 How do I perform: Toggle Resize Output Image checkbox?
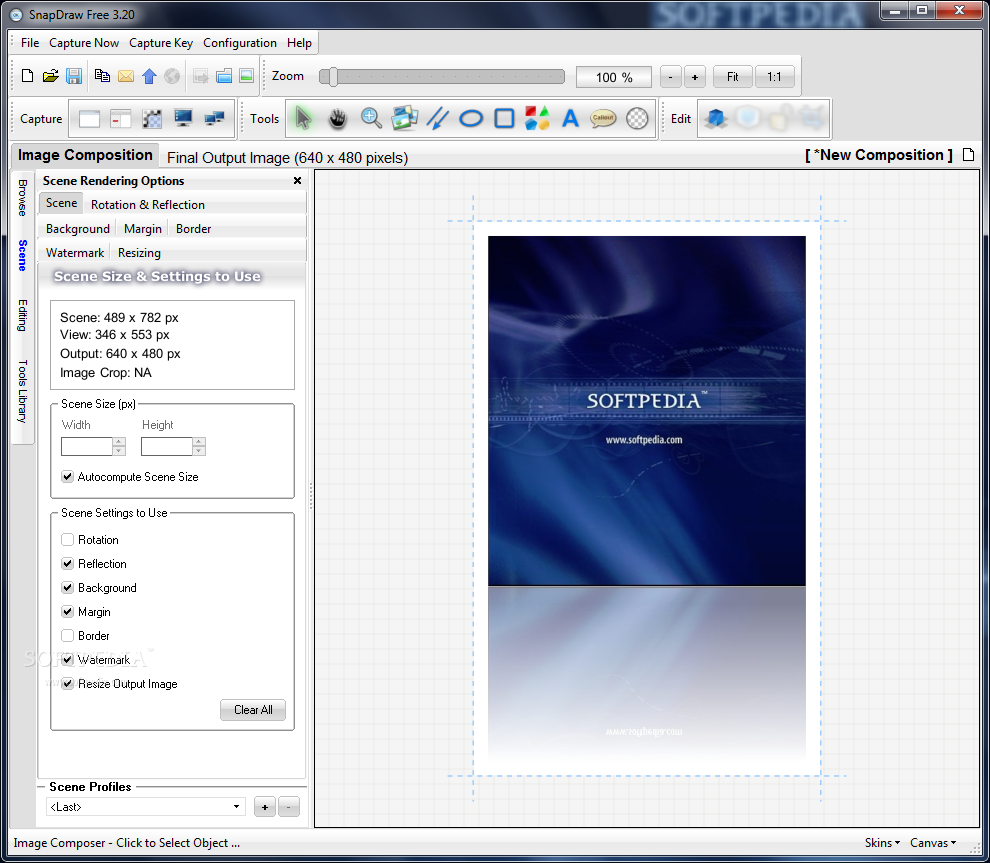click(x=67, y=684)
